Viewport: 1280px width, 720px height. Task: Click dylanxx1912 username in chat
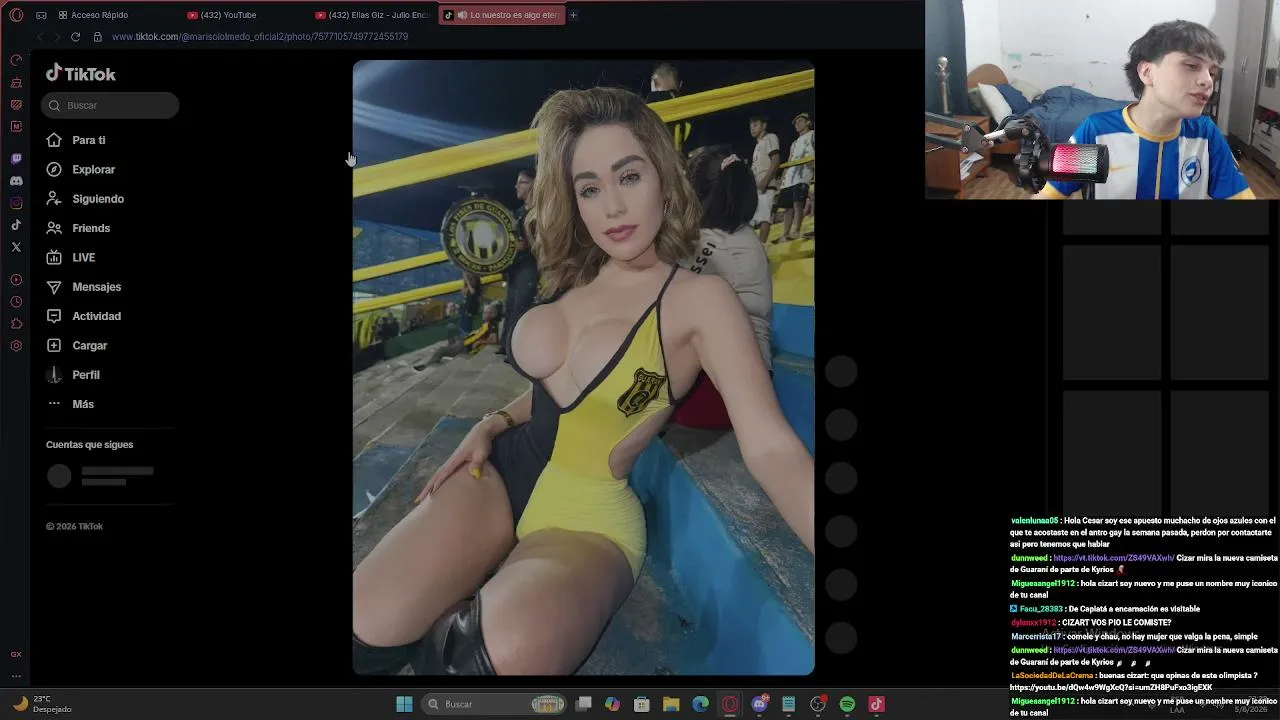tap(1034, 623)
